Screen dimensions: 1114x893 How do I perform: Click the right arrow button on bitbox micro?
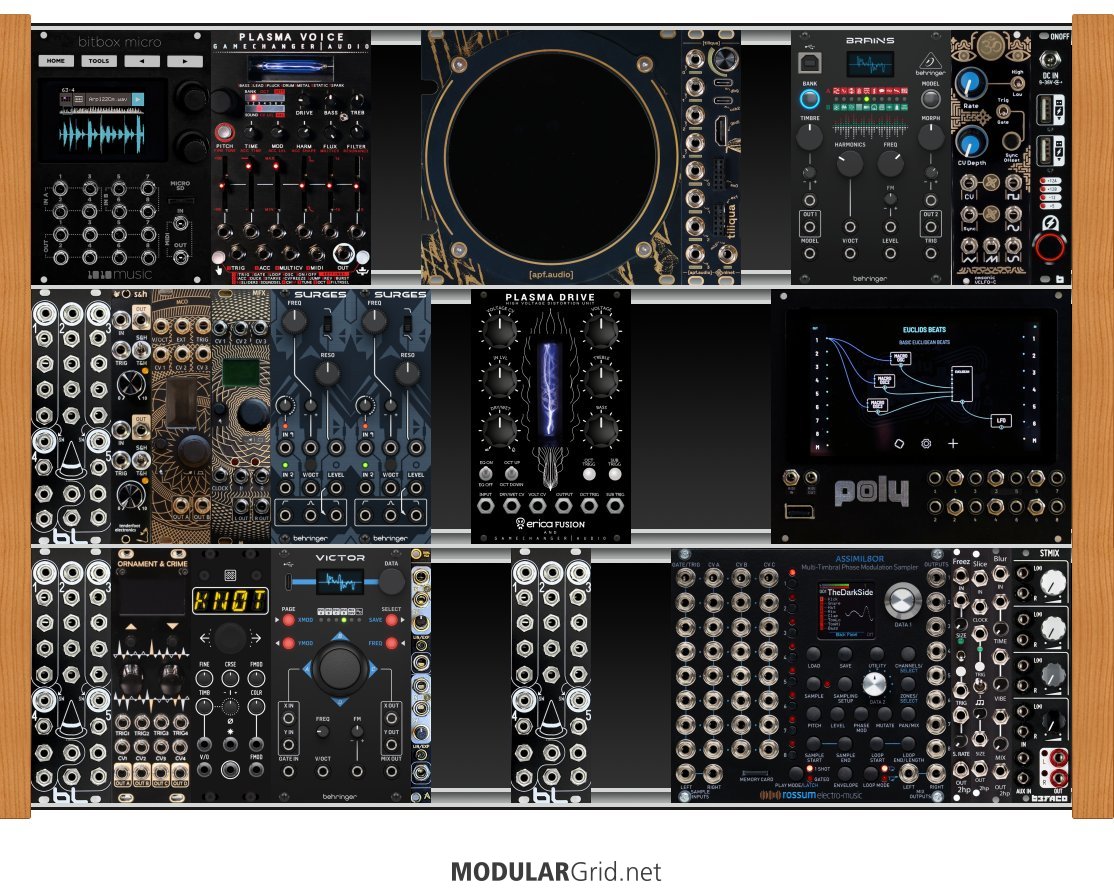pyautogui.click(x=185, y=61)
